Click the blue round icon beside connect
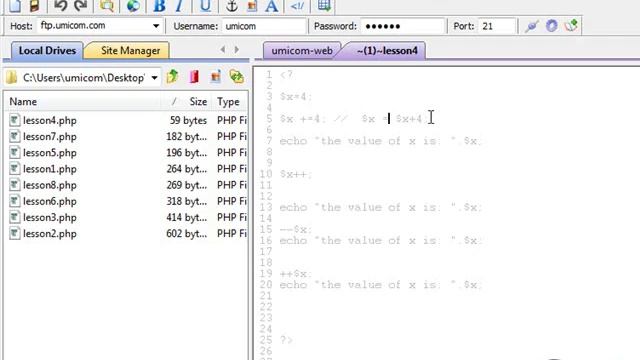The height and width of the screenshot is (360, 640). click(551, 26)
